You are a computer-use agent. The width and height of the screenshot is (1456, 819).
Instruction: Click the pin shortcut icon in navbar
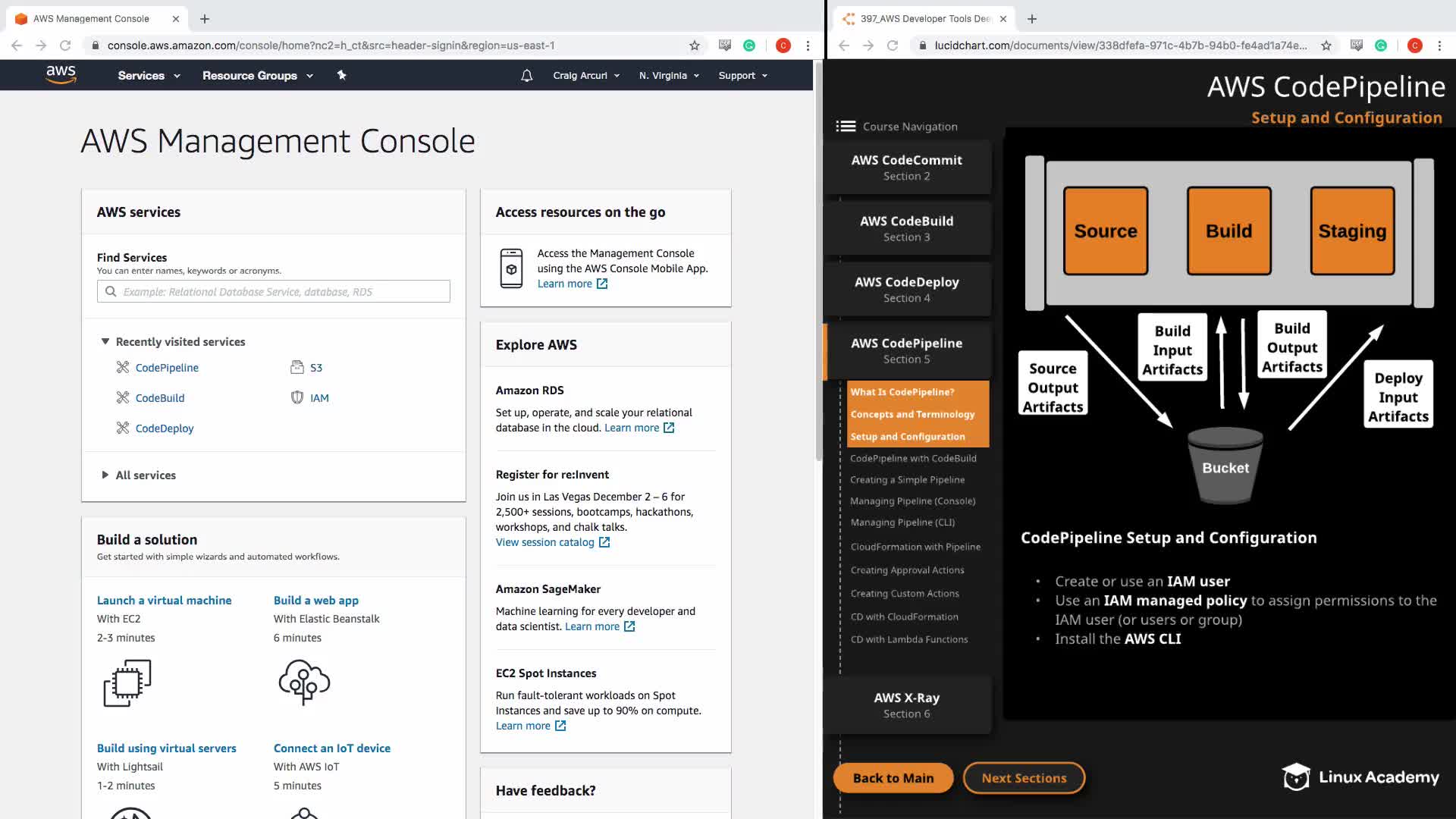click(x=341, y=75)
